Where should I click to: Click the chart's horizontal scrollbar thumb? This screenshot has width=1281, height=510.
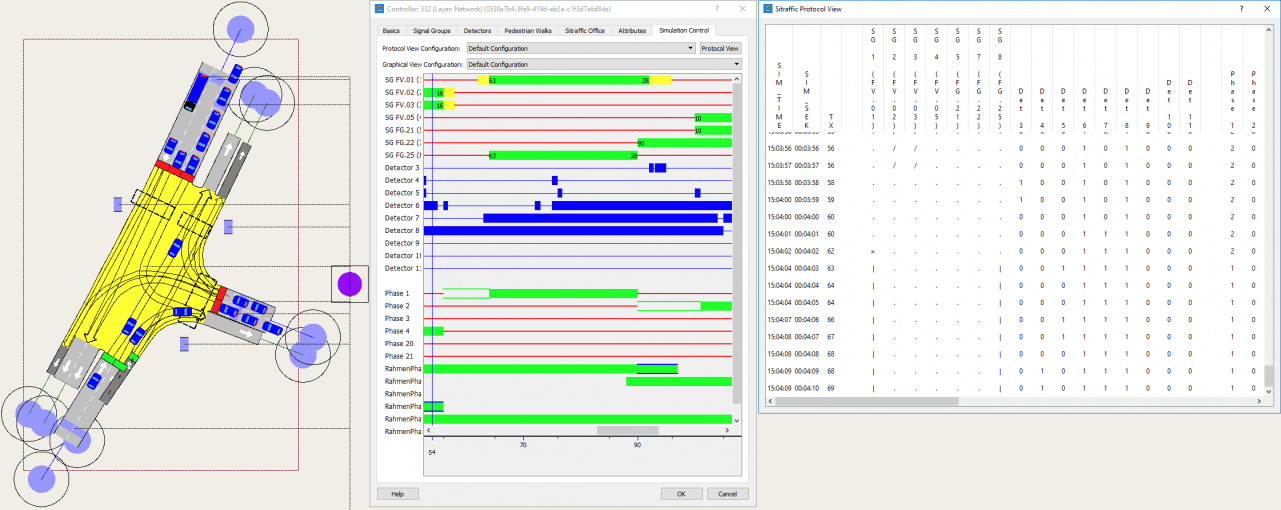628,431
